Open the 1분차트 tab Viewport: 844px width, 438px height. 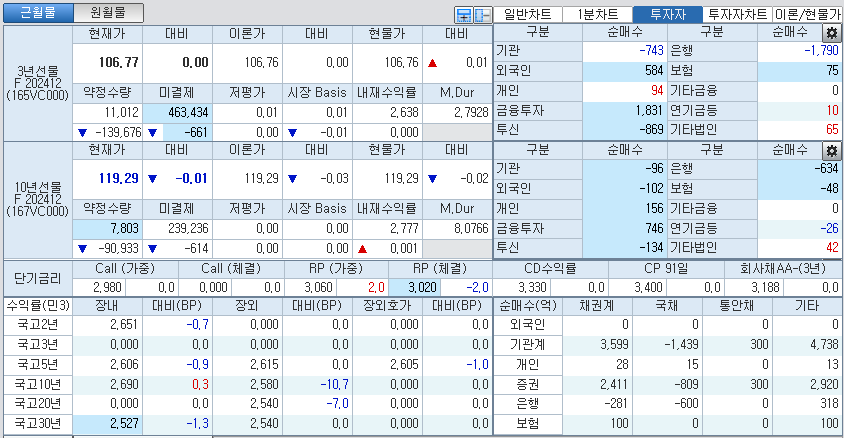(597, 15)
